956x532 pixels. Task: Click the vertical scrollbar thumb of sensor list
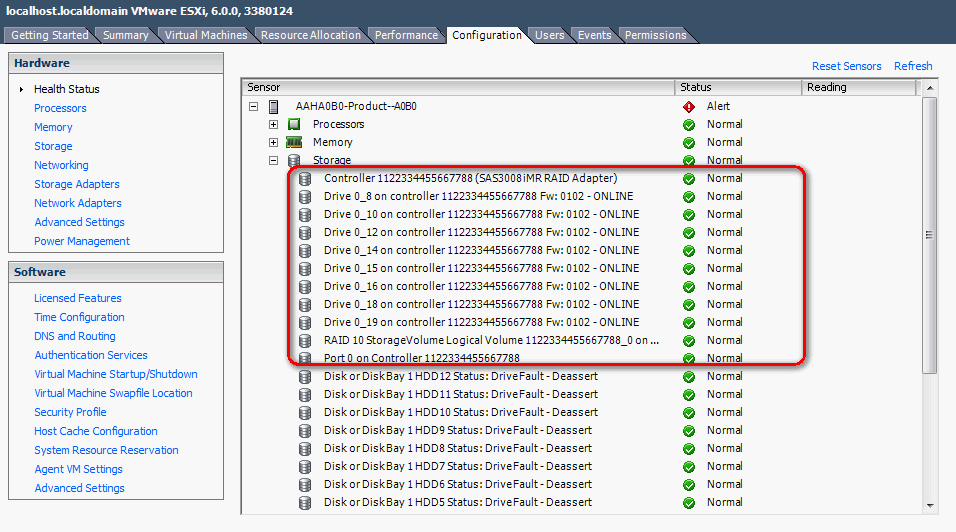[930, 235]
